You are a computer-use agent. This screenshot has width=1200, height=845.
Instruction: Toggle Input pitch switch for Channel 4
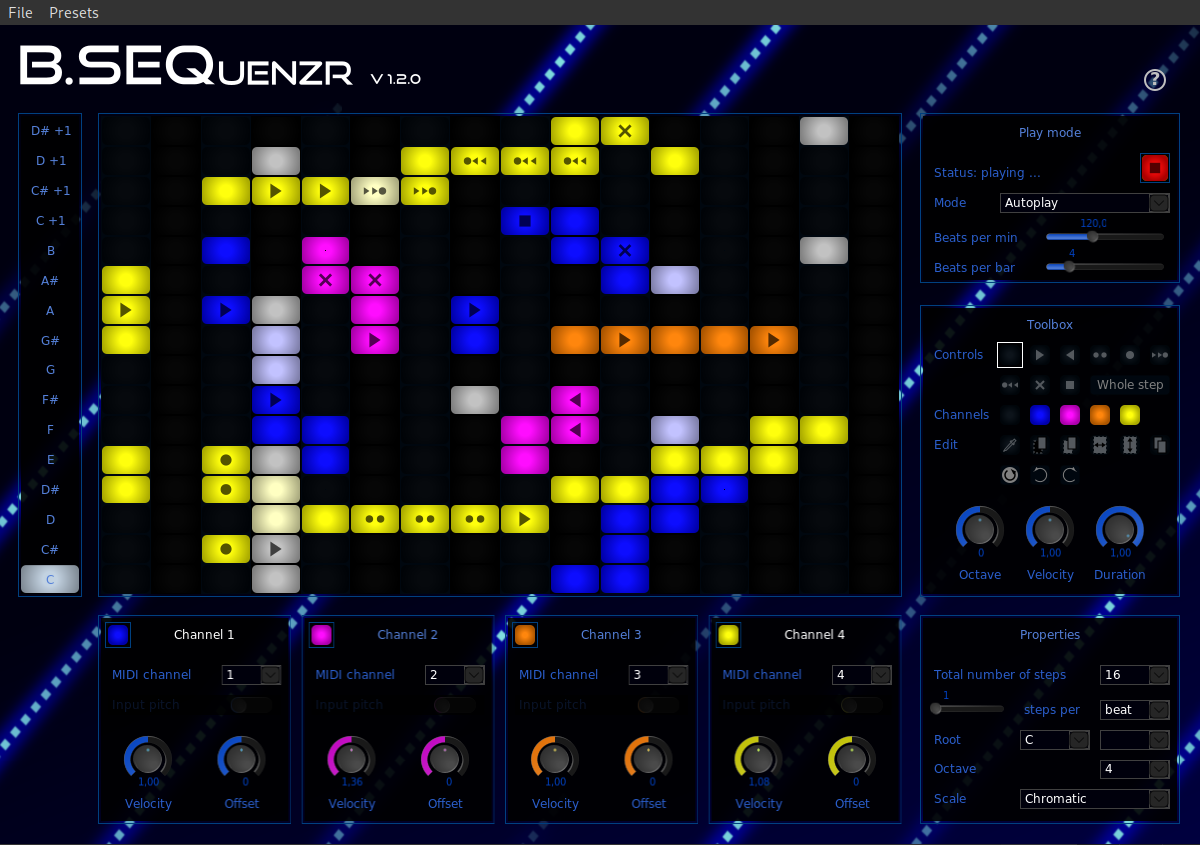(x=861, y=705)
